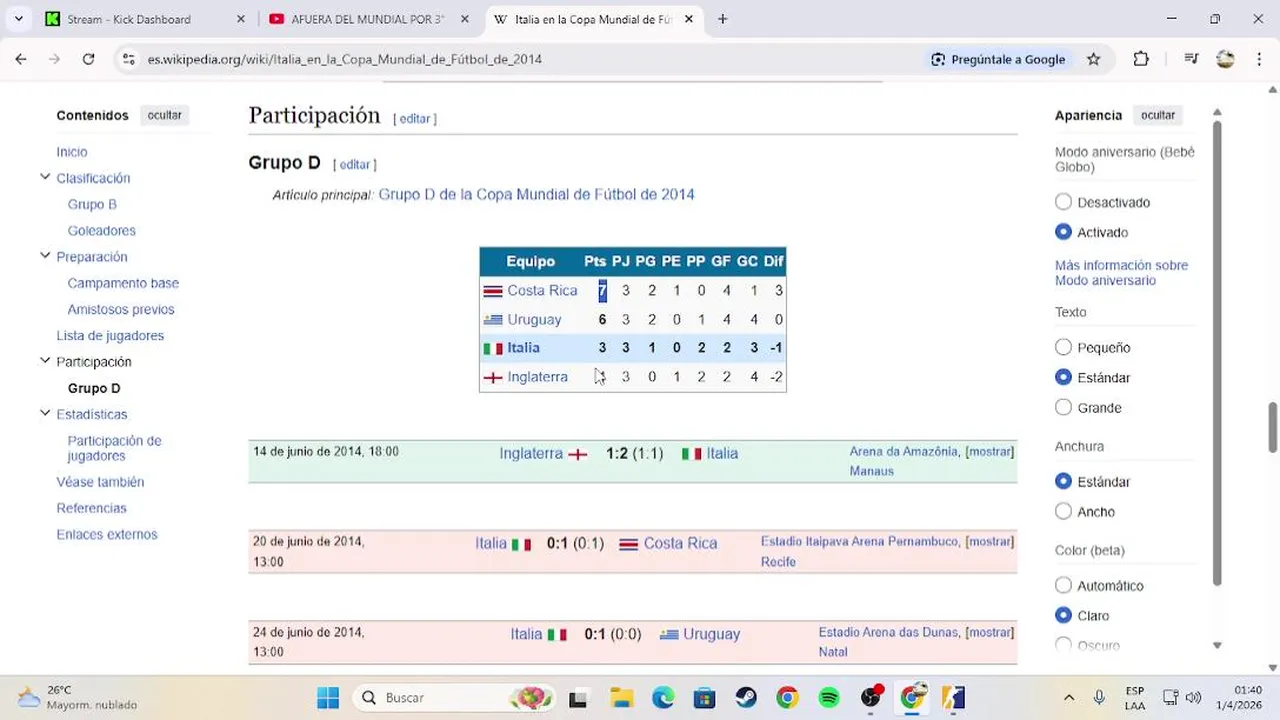The height and width of the screenshot is (720, 1280).
Task: Close the Italia en la Copa Mundial tab
Action: (x=688, y=19)
